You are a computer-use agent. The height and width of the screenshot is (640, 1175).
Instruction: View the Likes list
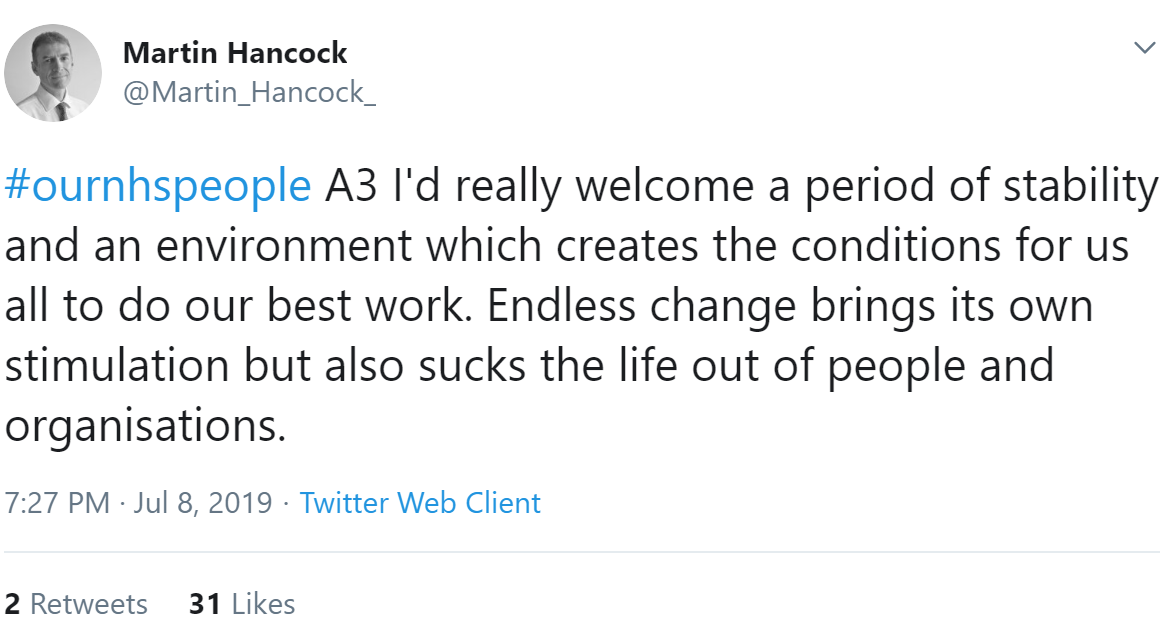pos(264,604)
